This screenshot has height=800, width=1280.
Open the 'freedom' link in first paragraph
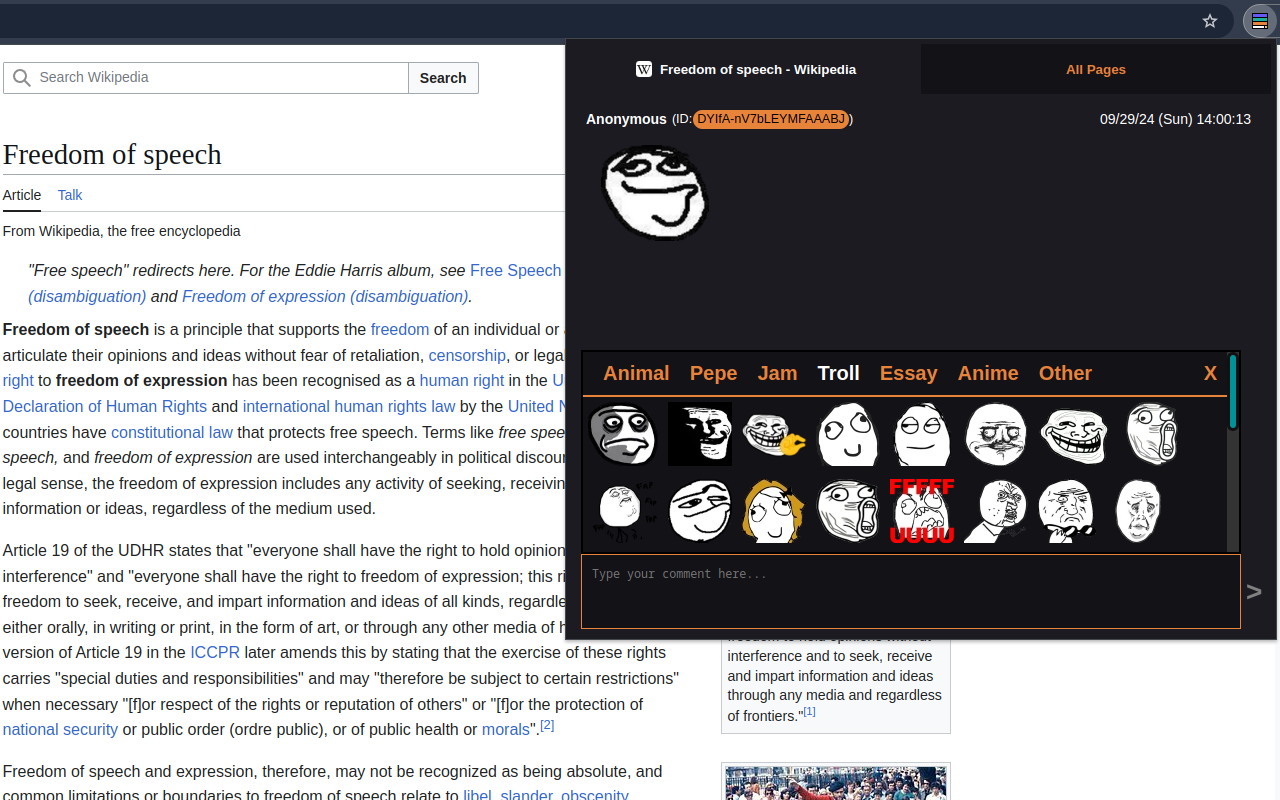[x=400, y=329]
